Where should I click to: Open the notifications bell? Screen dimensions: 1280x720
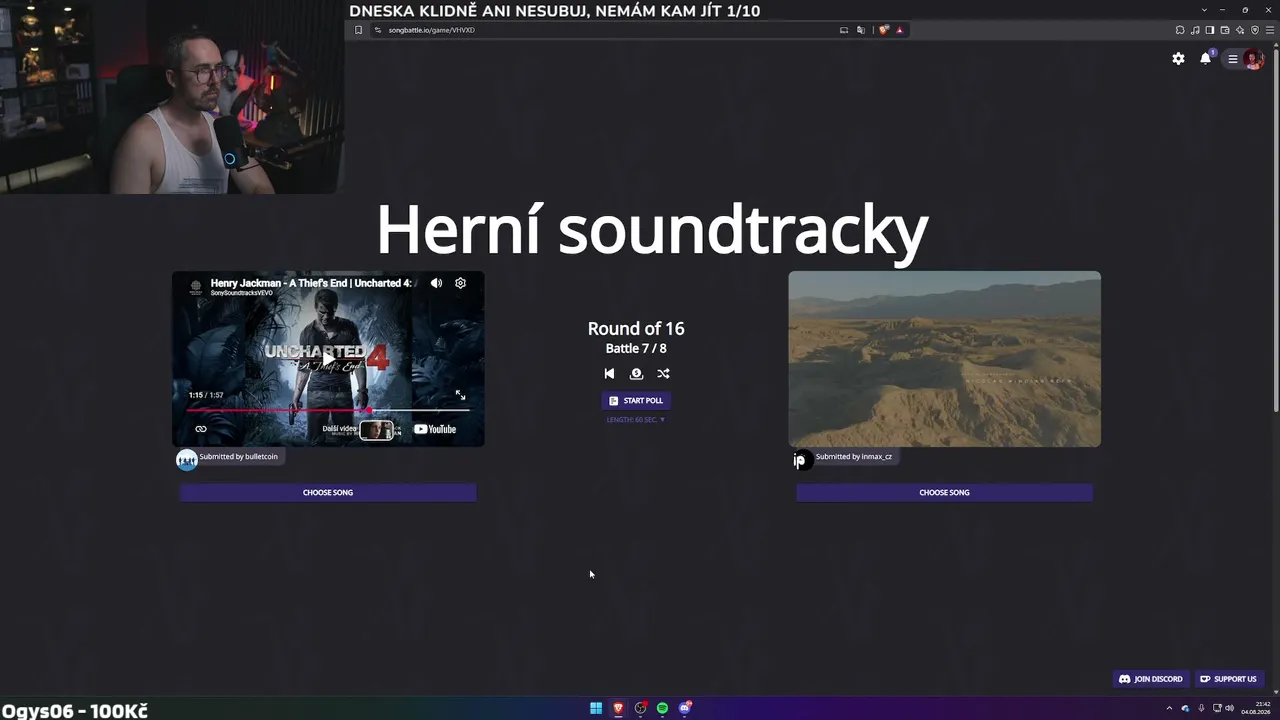click(1205, 59)
